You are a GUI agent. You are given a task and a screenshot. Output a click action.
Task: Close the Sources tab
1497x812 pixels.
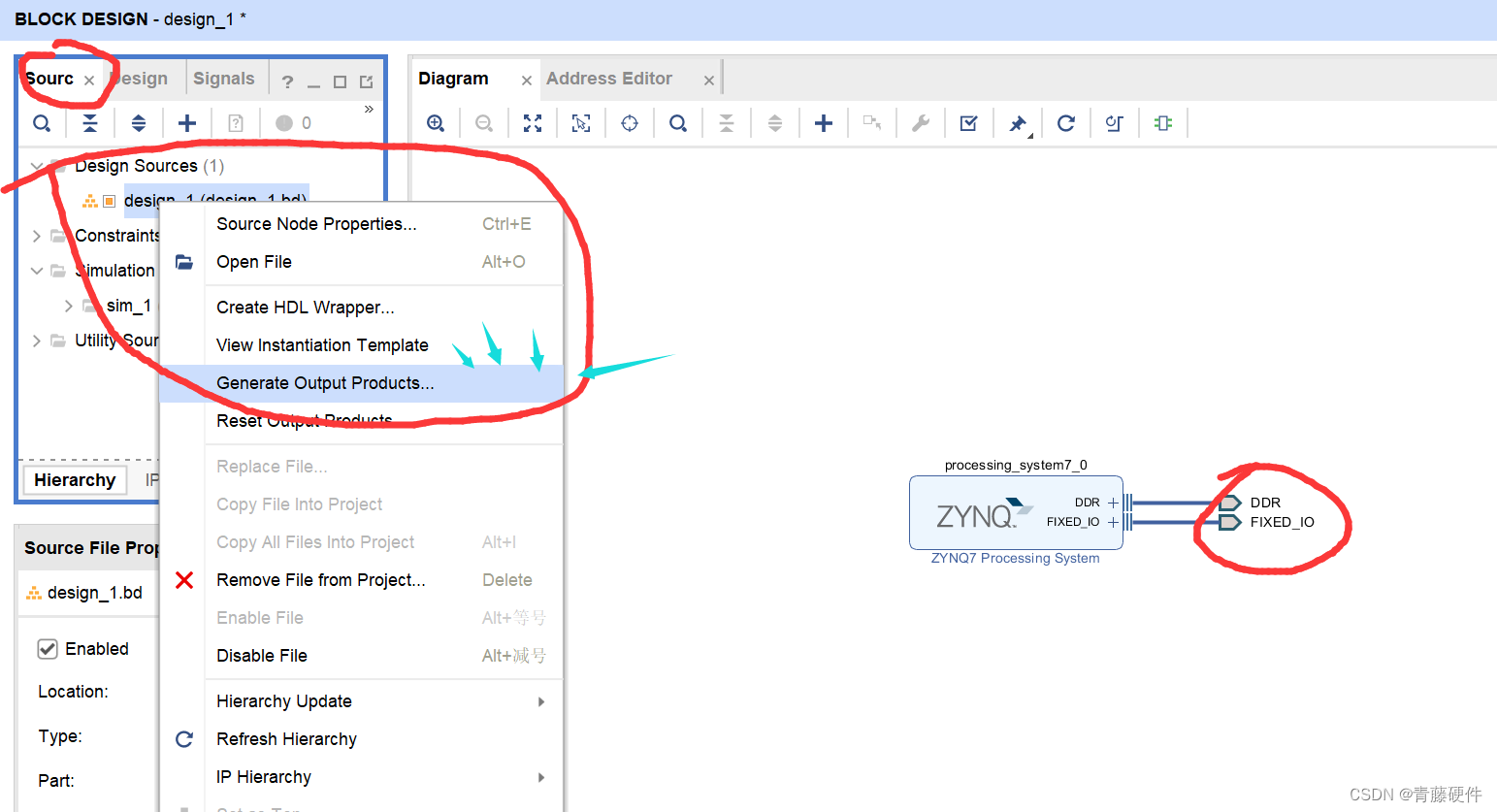[x=89, y=81]
